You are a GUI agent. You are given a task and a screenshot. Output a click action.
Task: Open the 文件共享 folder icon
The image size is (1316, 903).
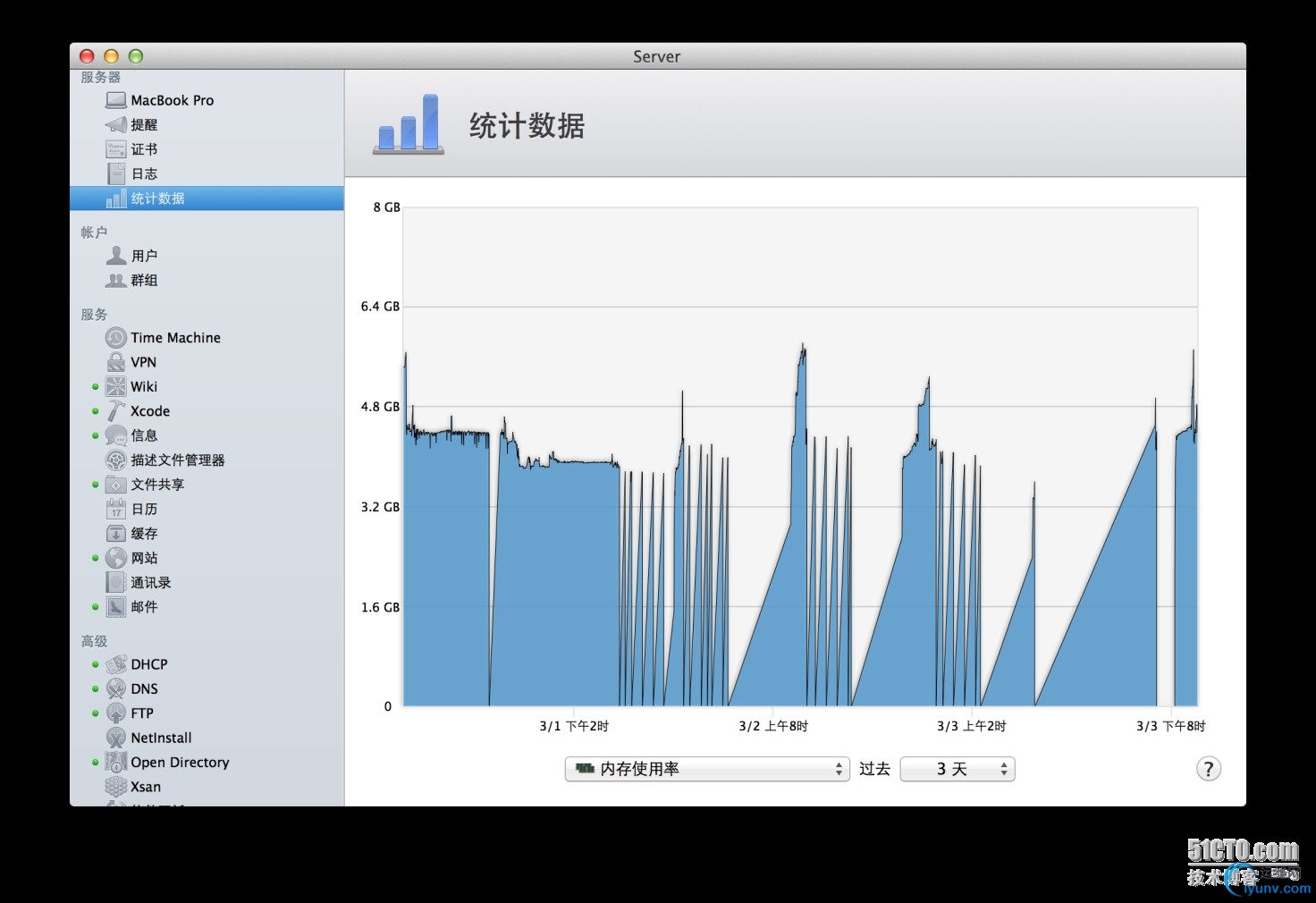pos(116,485)
